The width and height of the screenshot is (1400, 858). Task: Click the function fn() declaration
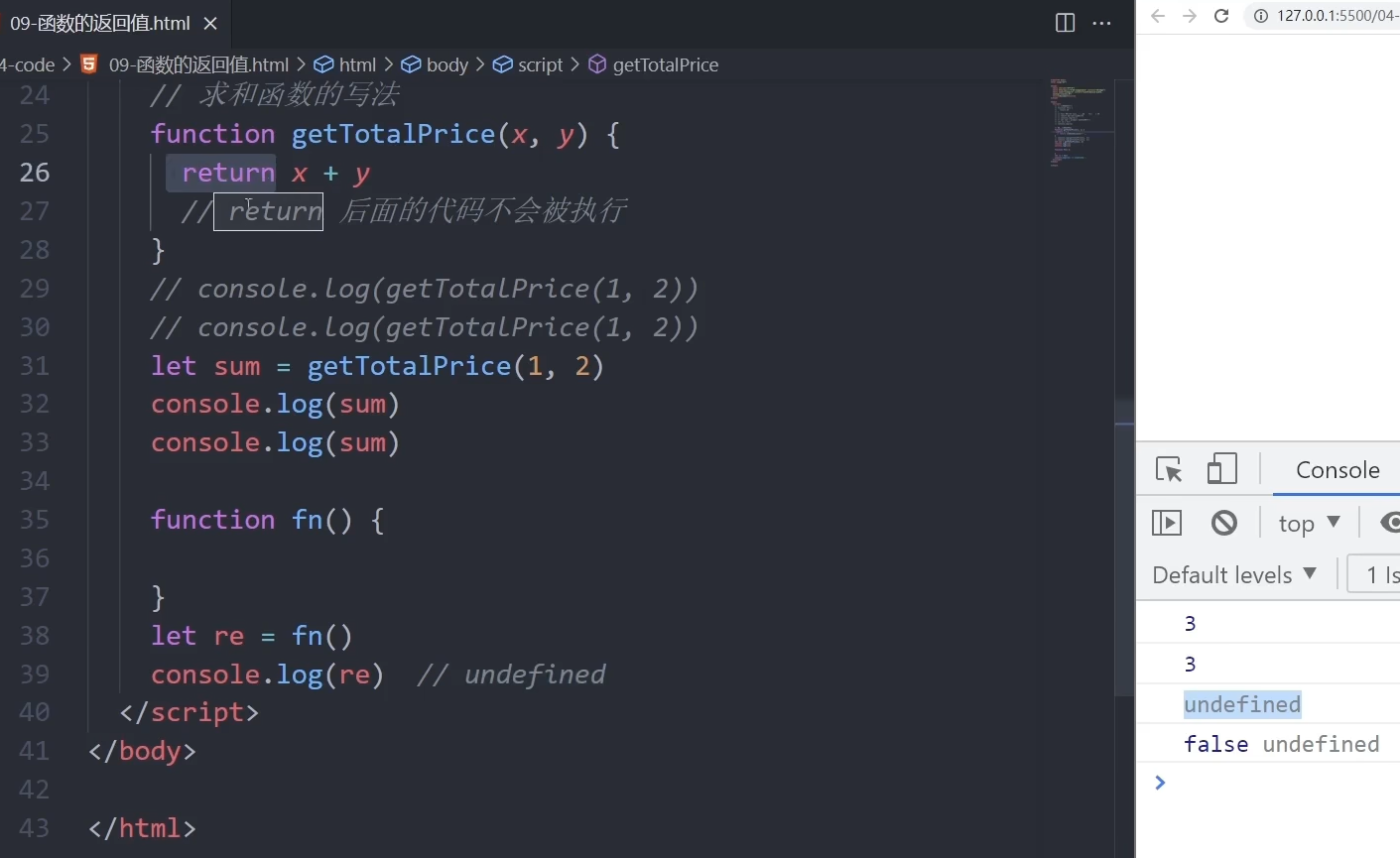click(268, 520)
